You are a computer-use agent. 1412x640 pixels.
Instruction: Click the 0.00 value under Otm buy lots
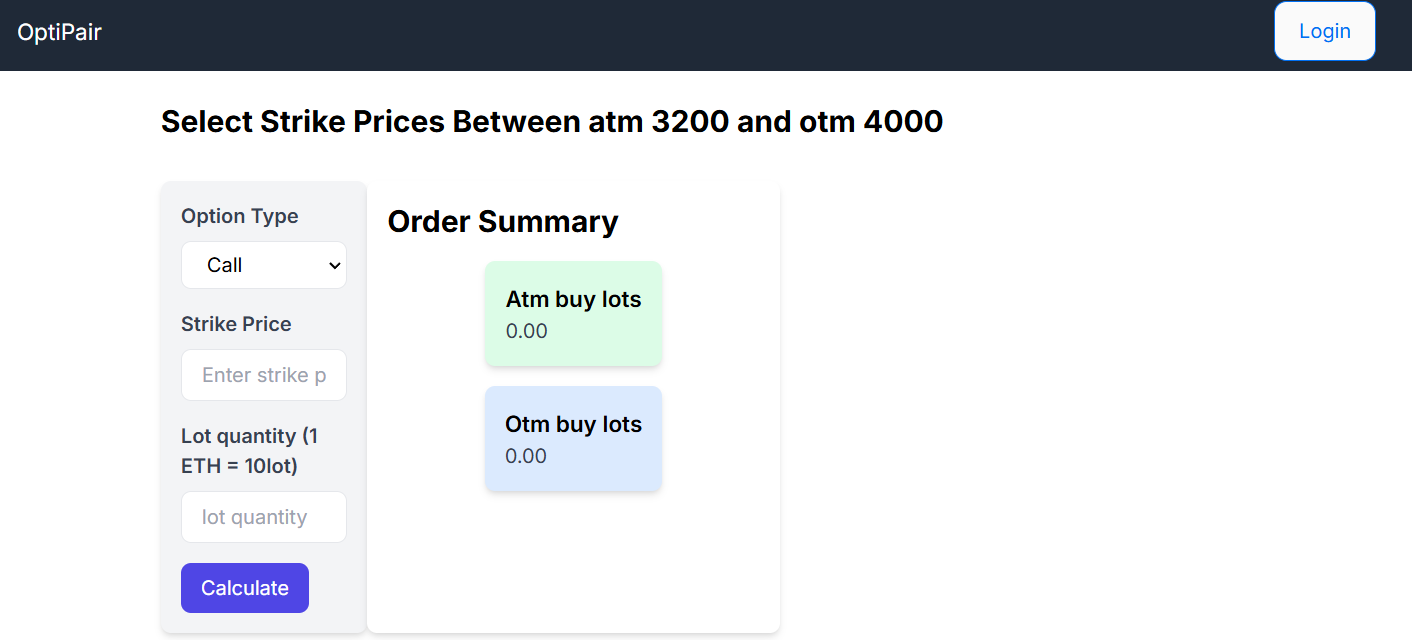pyautogui.click(x=526, y=456)
